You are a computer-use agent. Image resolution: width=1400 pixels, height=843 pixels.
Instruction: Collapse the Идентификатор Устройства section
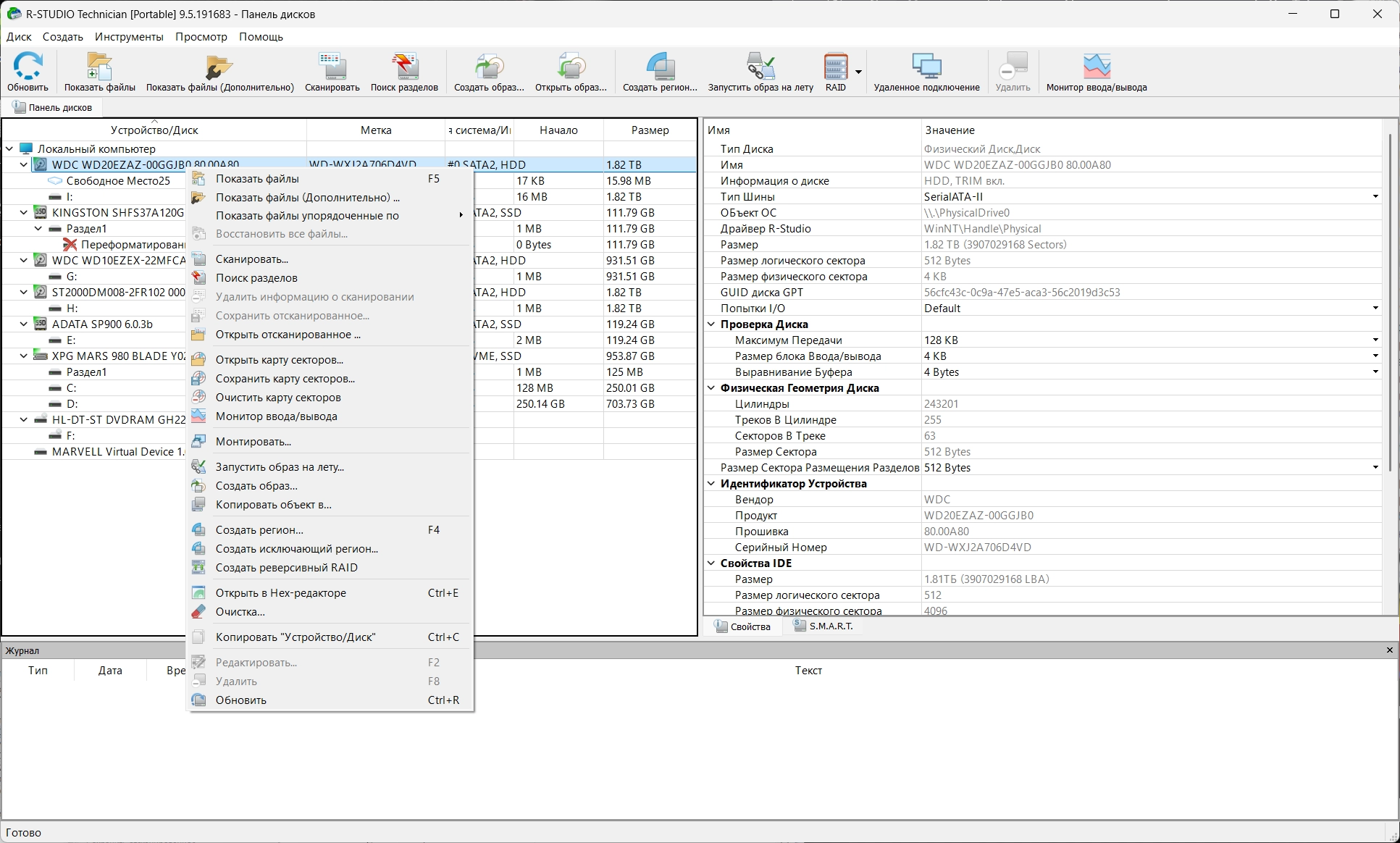pyautogui.click(x=711, y=483)
